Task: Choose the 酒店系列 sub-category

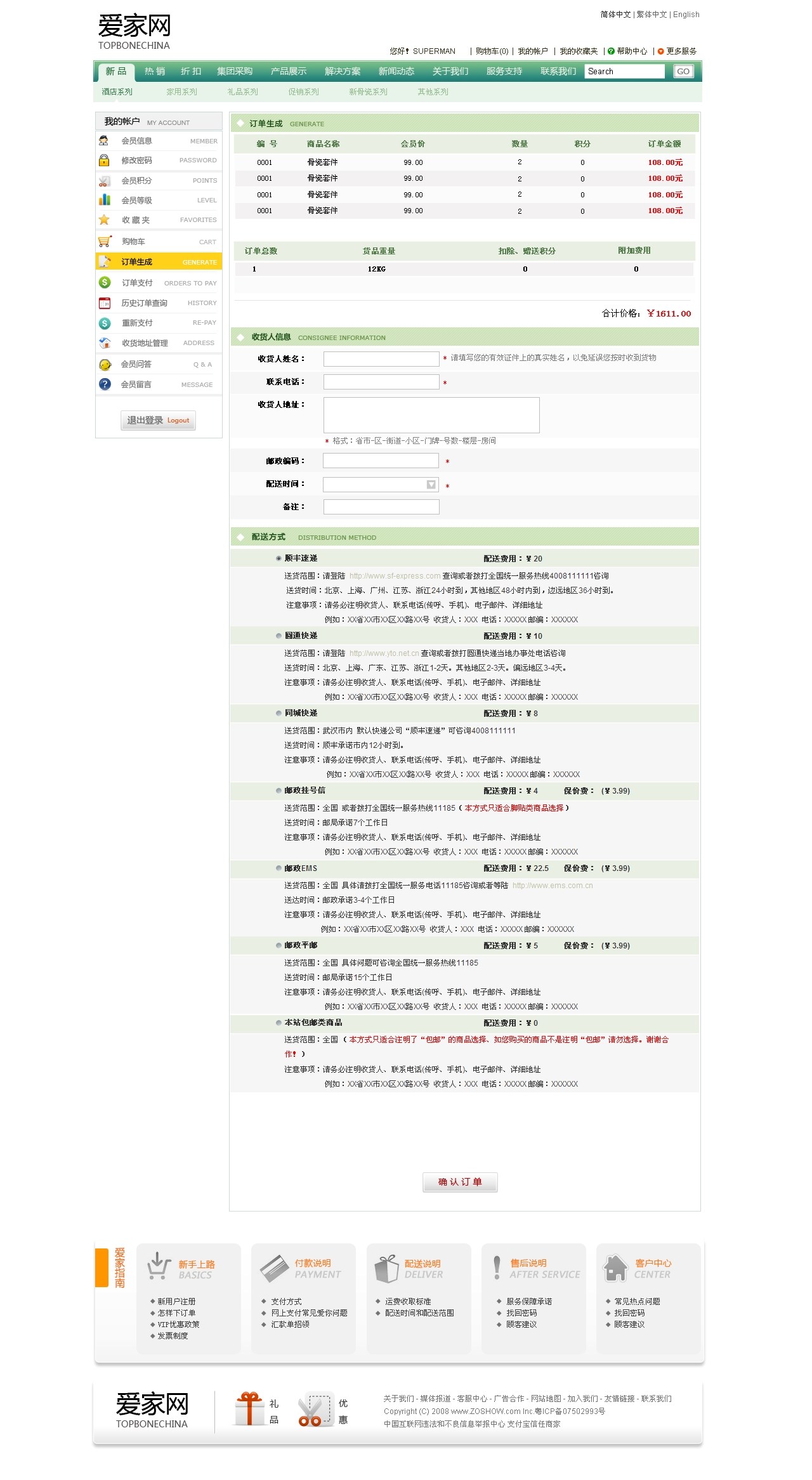Action: (117, 92)
